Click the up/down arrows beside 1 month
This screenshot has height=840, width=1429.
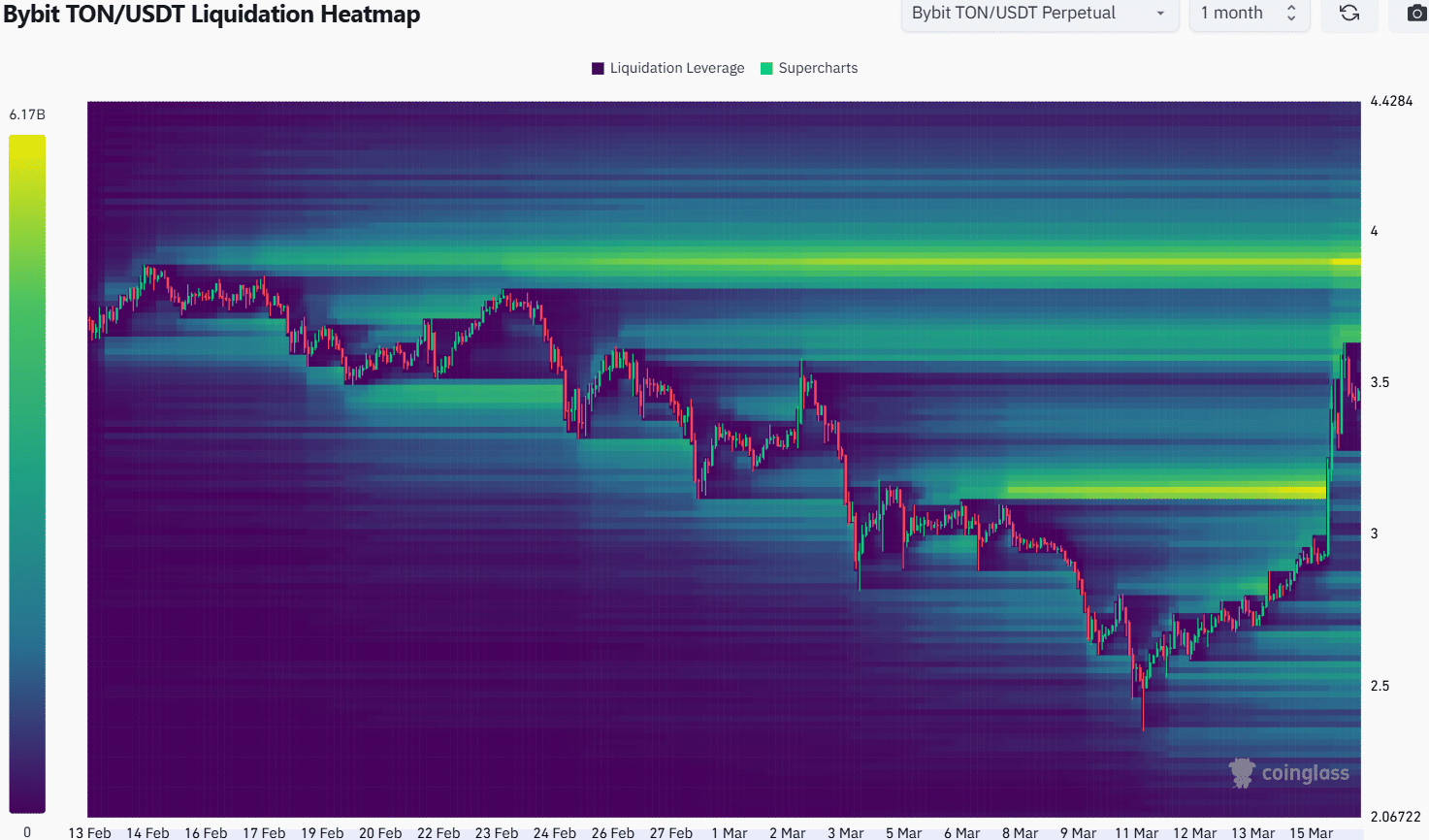(1291, 14)
